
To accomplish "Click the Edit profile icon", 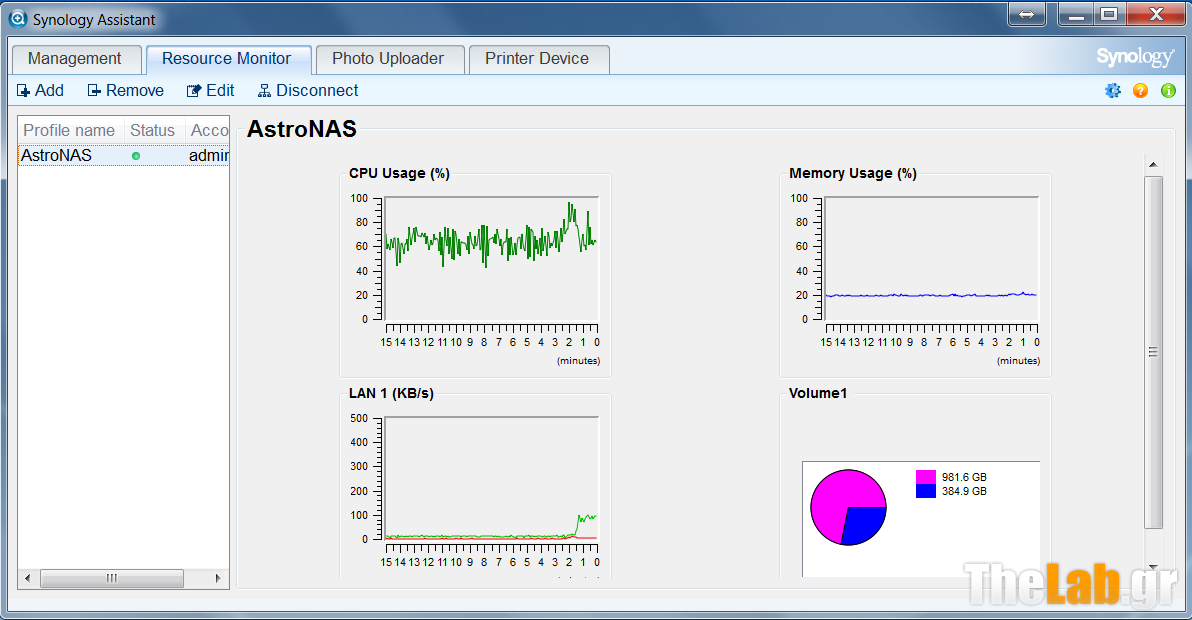I will 194,90.
